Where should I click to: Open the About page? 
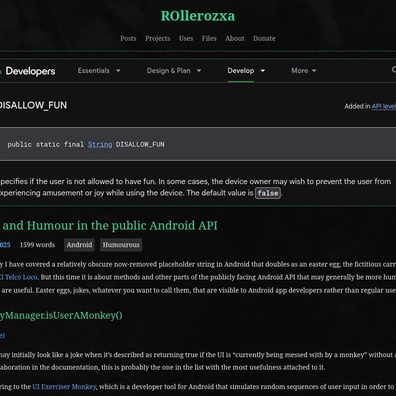tap(235, 38)
